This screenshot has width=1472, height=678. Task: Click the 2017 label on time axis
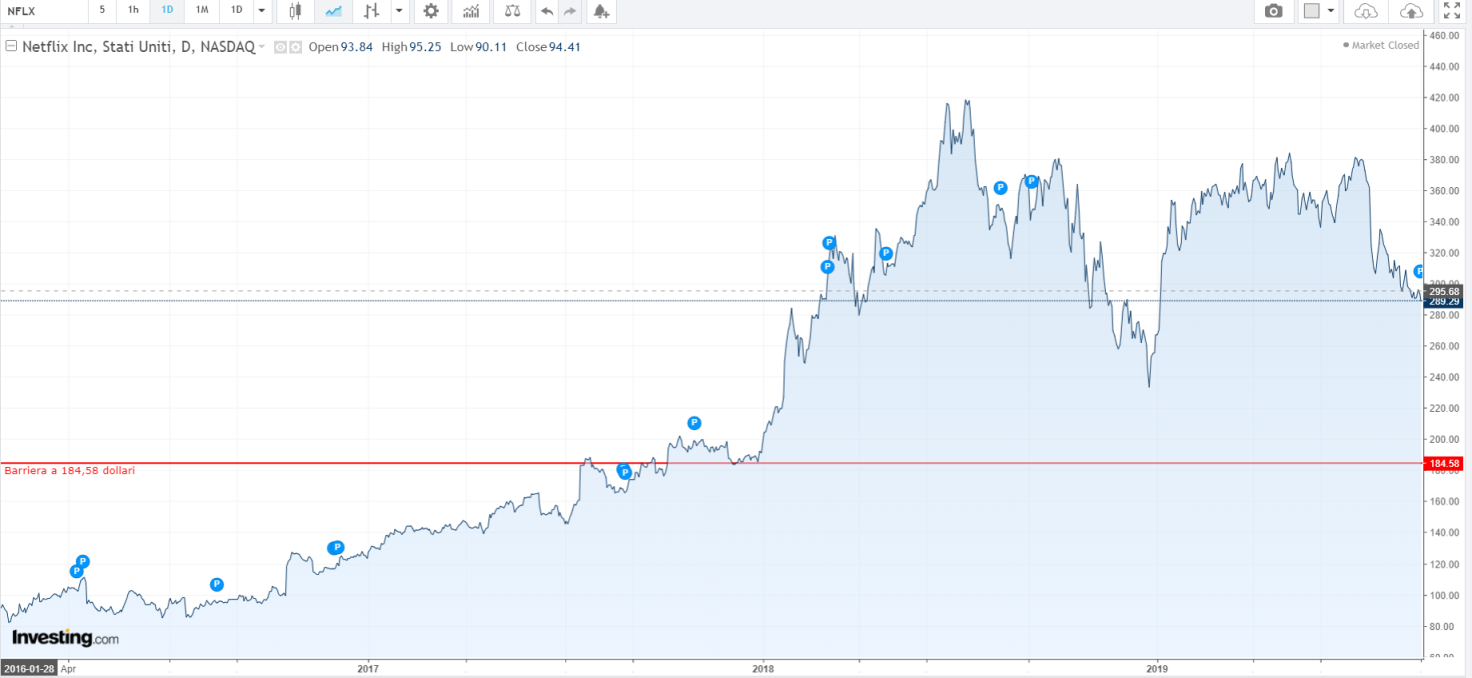368,667
